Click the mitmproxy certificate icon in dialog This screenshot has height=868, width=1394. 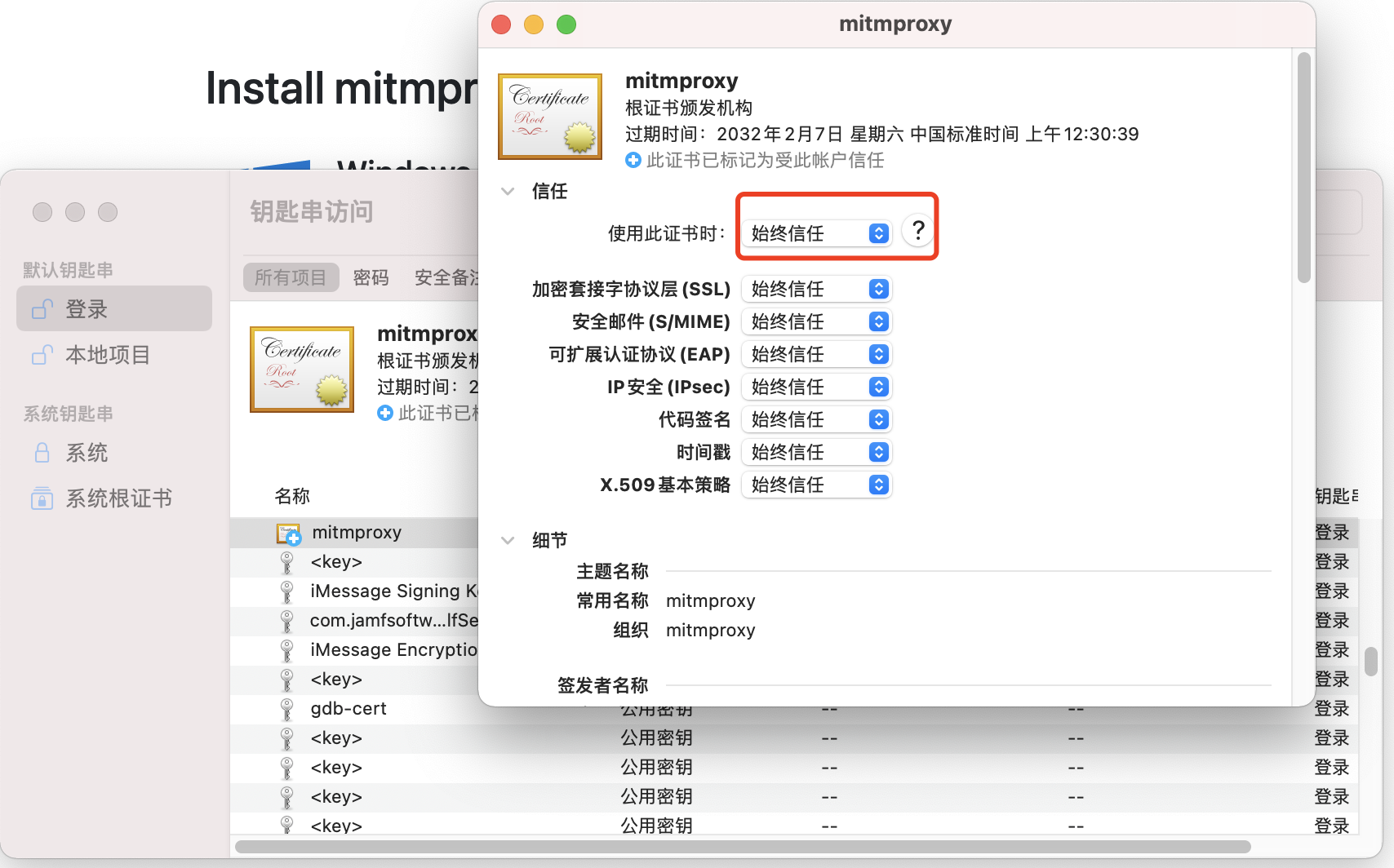point(550,117)
